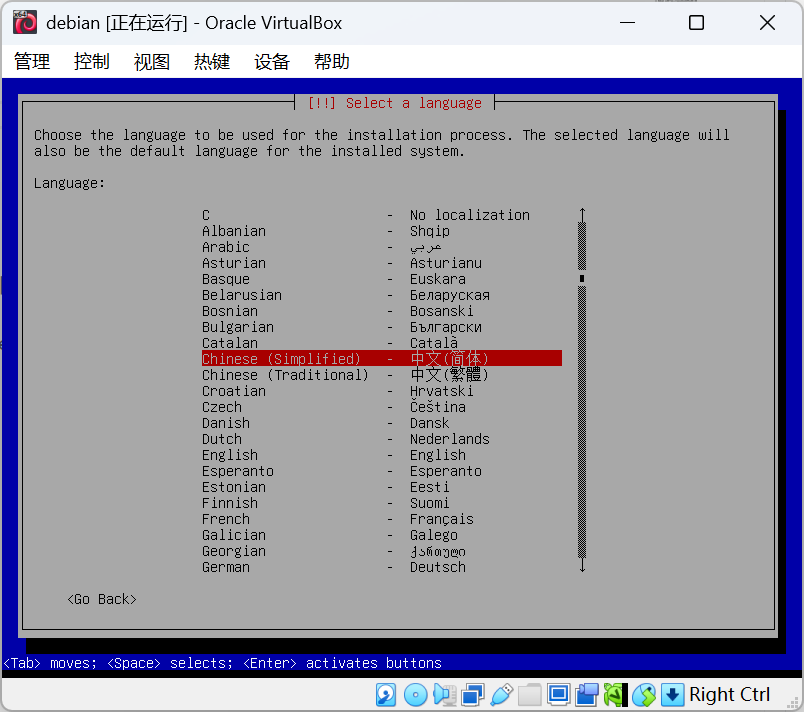The height and width of the screenshot is (712, 804).
Task: Select Bosnian in the language list
Action: pyautogui.click(x=382, y=311)
